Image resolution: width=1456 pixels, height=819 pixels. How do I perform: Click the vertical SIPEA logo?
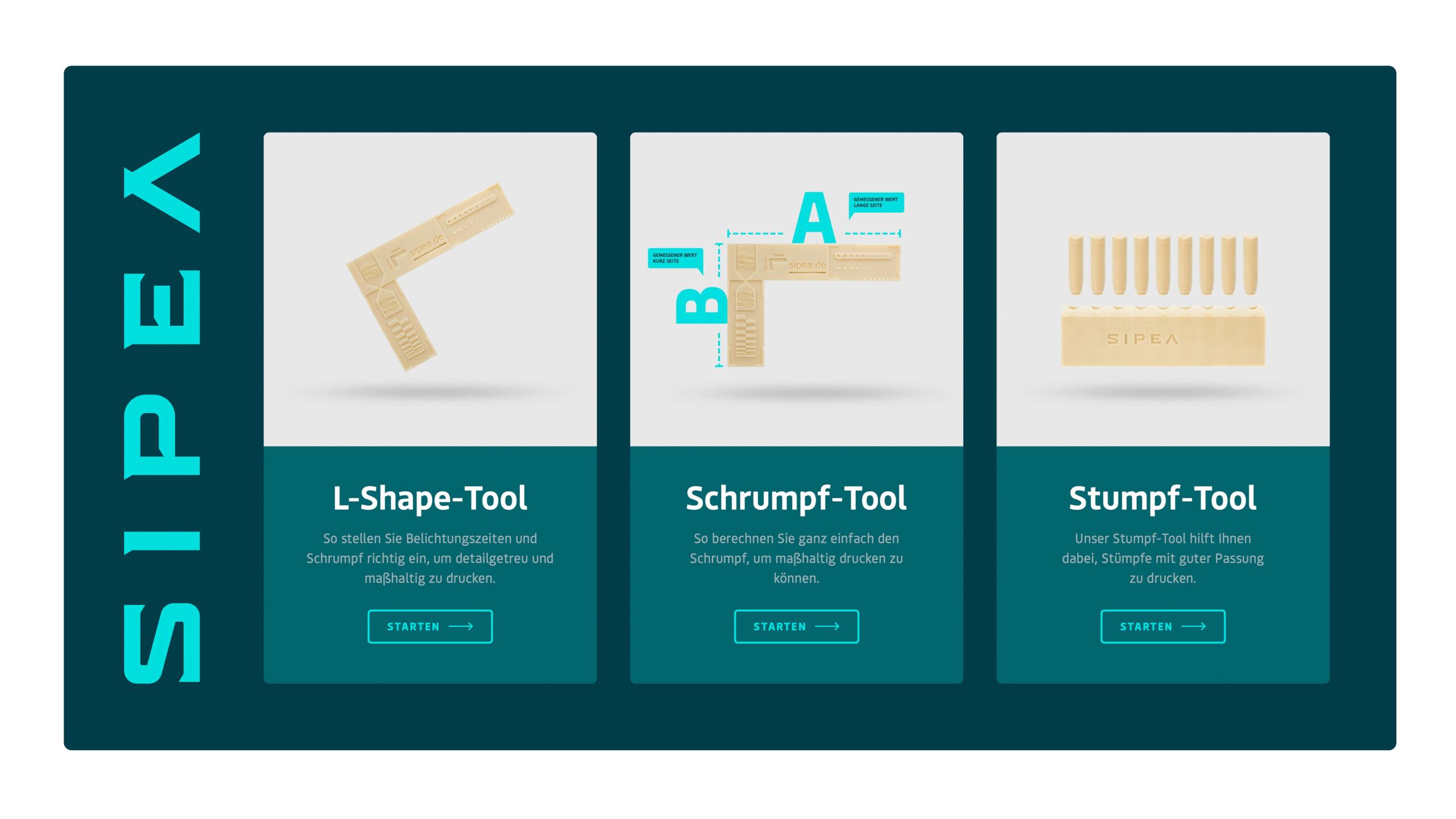click(x=162, y=408)
